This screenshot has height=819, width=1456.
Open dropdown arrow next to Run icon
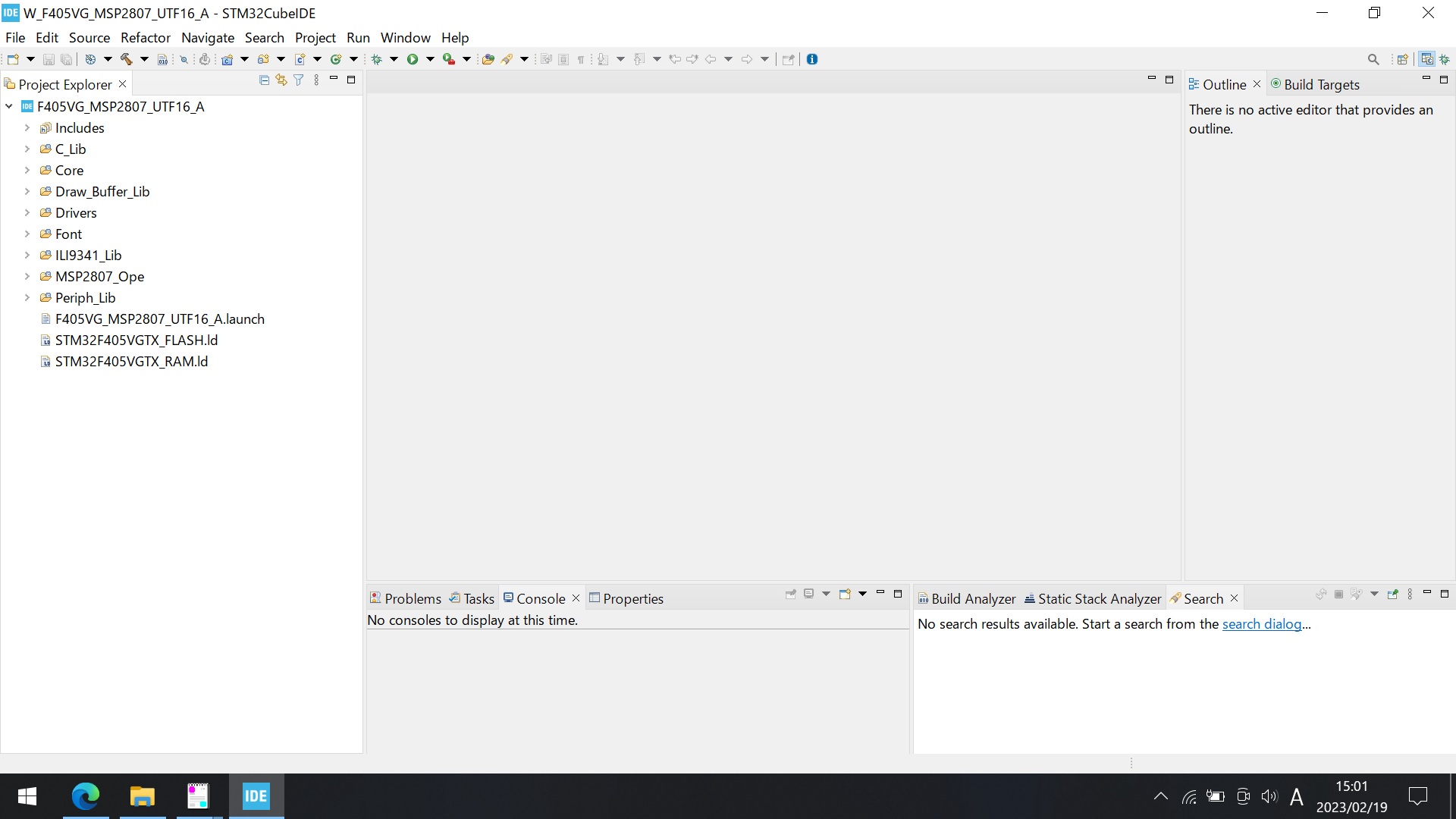click(x=430, y=59)
